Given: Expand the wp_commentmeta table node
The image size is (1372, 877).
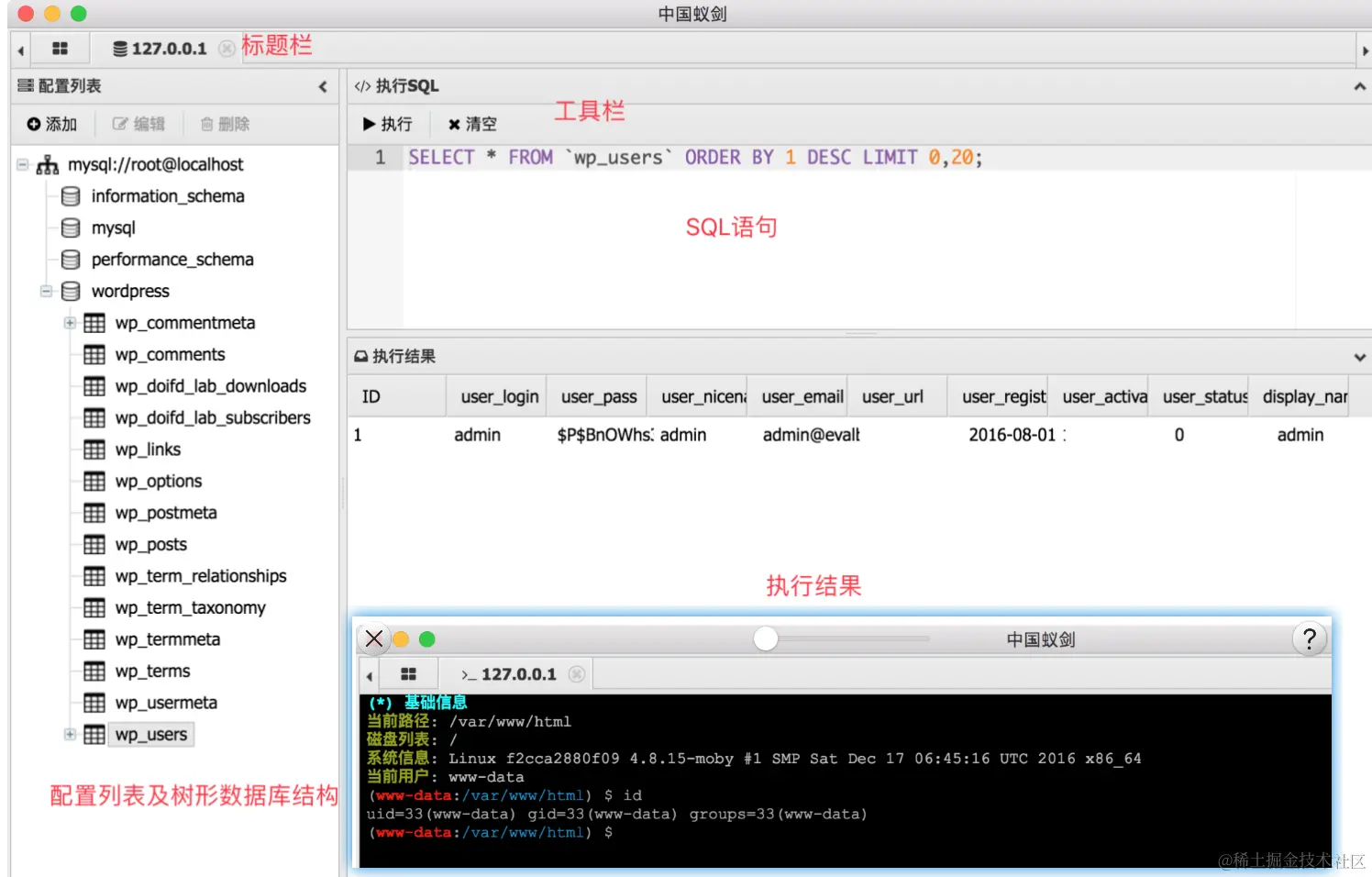Looking at the screenshot, I should point(70,323).
